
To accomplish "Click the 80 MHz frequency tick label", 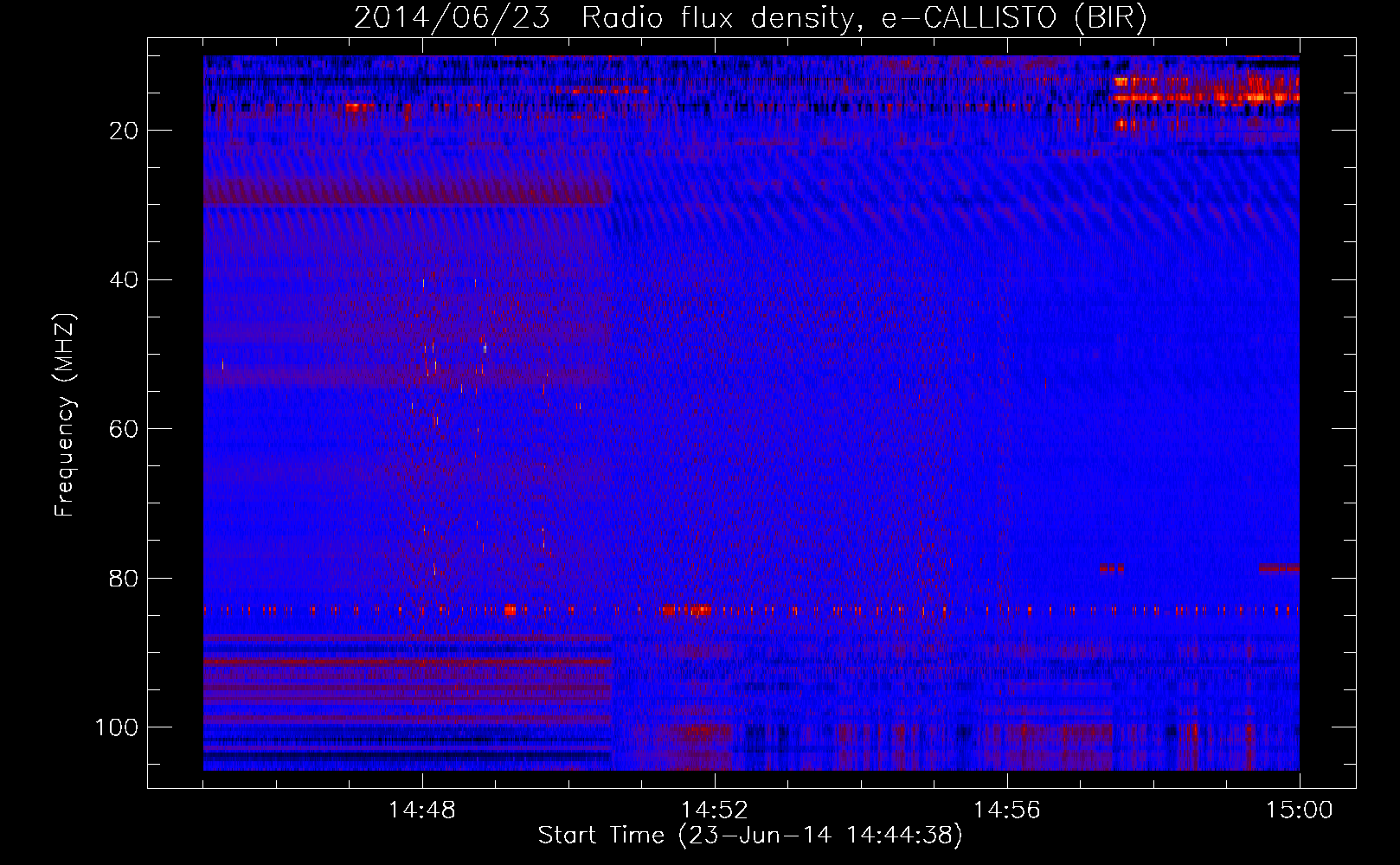I will [x=124, y=578].
